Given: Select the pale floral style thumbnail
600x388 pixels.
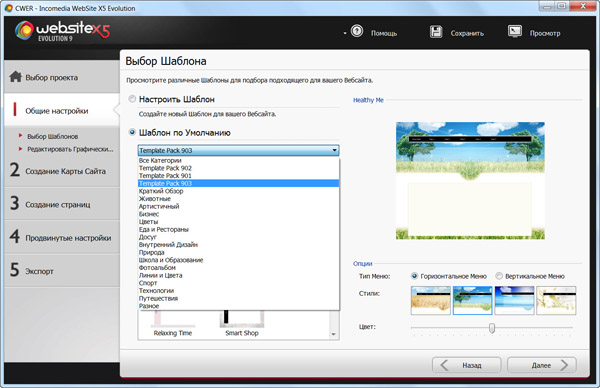Looking at the screenshot, I should 556,300.
